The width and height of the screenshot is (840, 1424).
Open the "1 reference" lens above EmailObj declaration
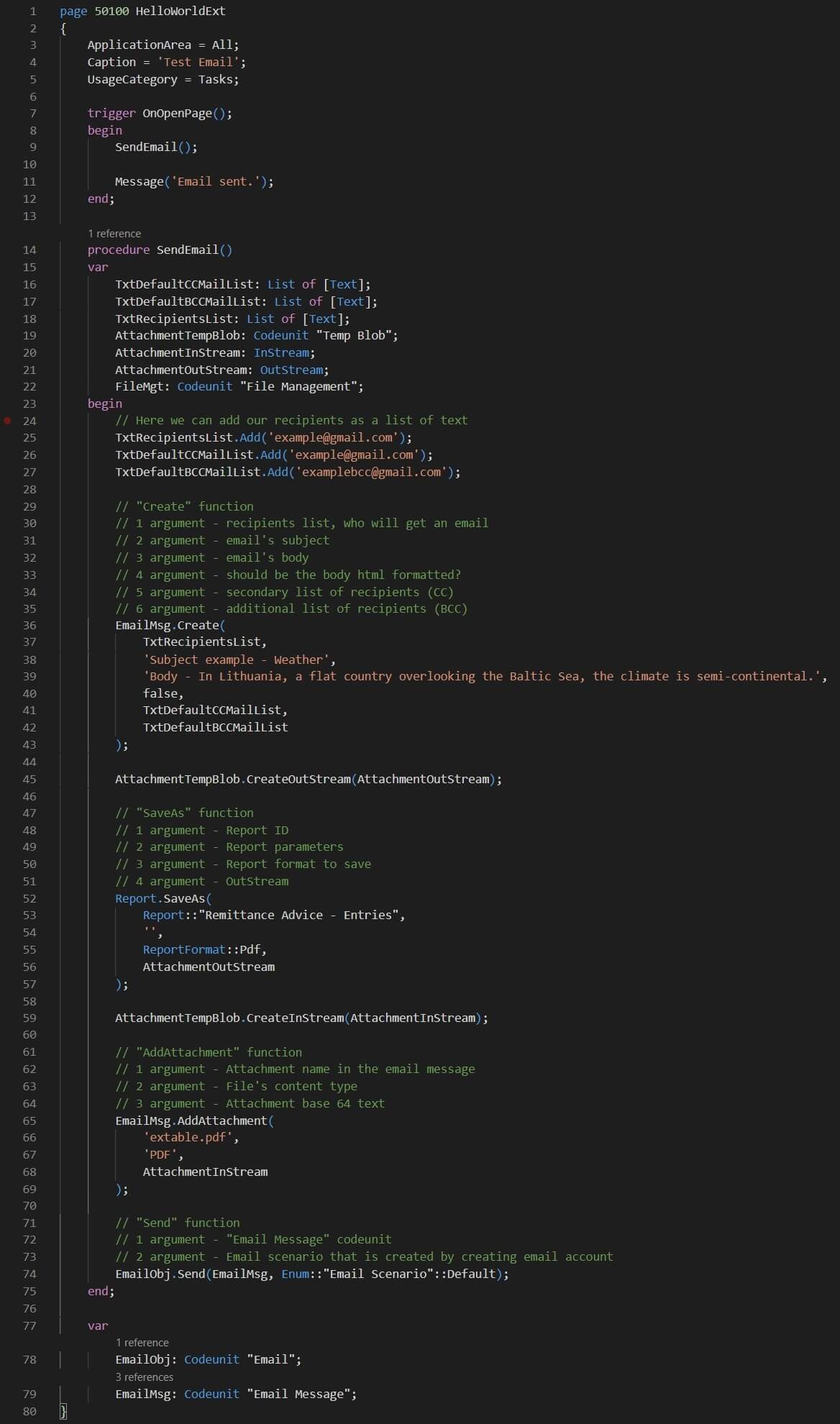pos(142,1342)
